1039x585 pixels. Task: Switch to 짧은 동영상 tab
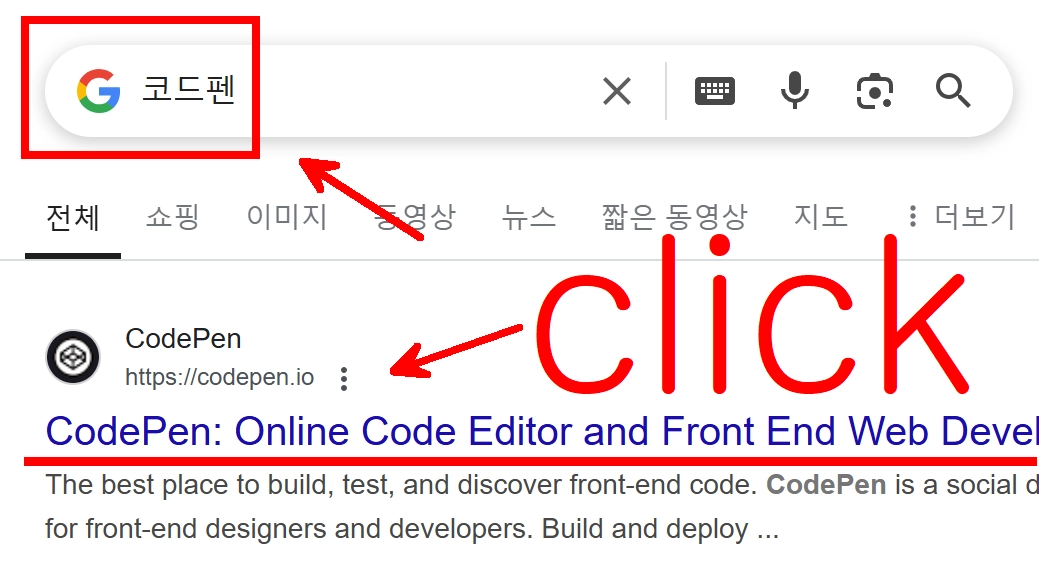675,217
